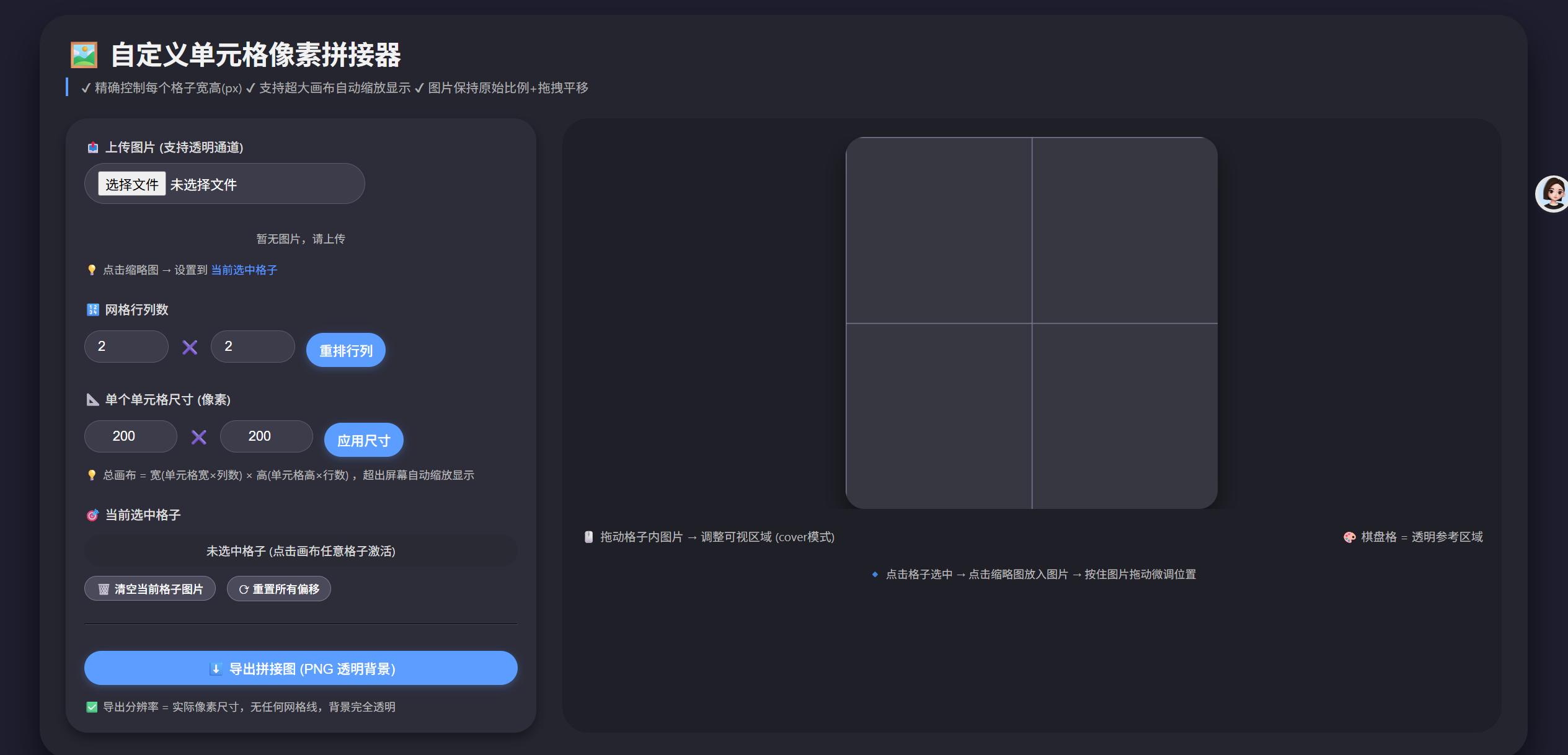The height and width of the screenshot is (755, 1568).
Task: Click 清空当前格子图片 to clear cell image
Action: coord(150,589)
